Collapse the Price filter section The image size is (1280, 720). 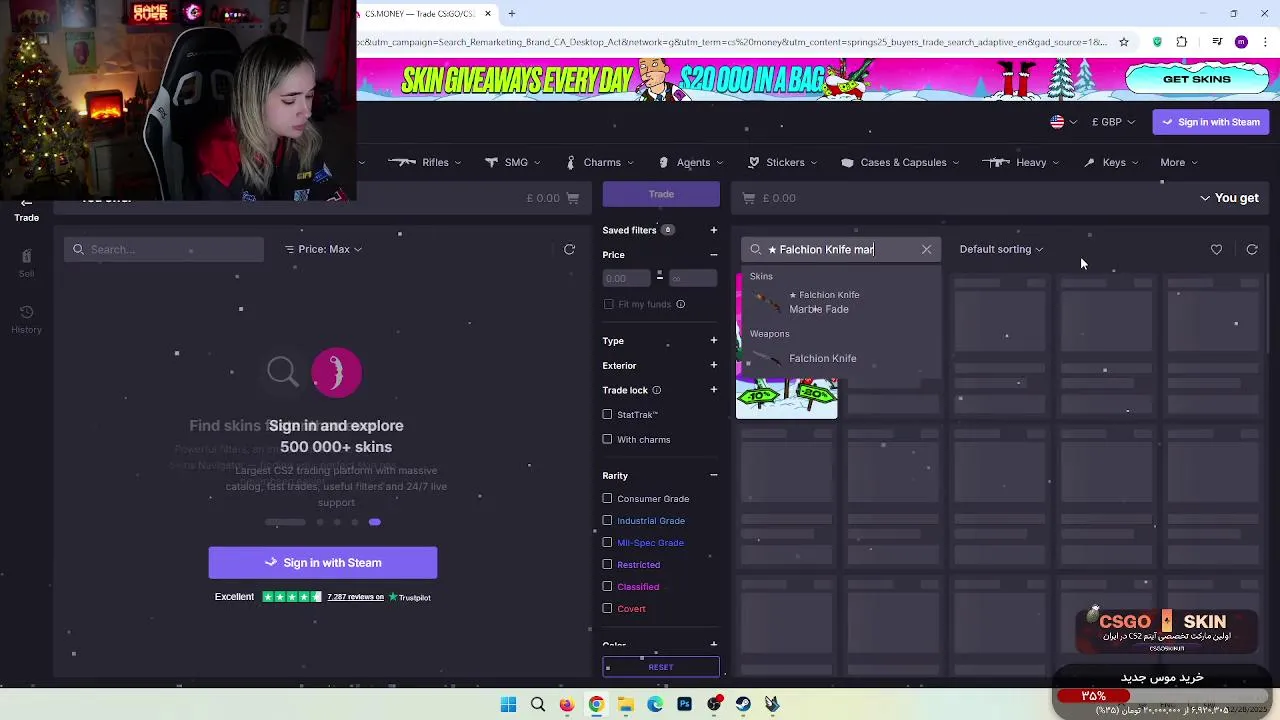click(713, 255)
